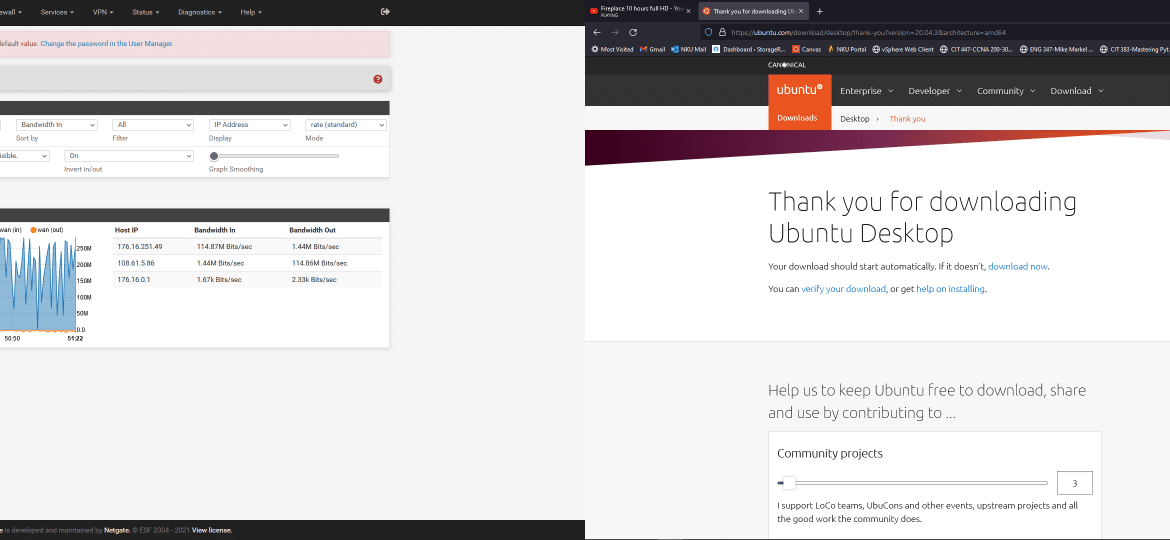Open the Most Visited bookmark folder
The width and height of the screenshot is (1170, 540).
point(612,49)
